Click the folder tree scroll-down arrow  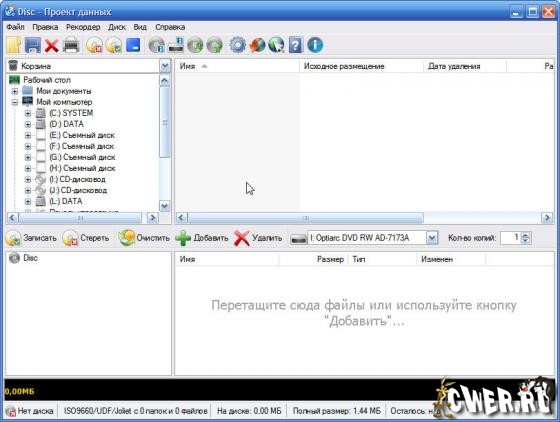(x=164, y=206)
